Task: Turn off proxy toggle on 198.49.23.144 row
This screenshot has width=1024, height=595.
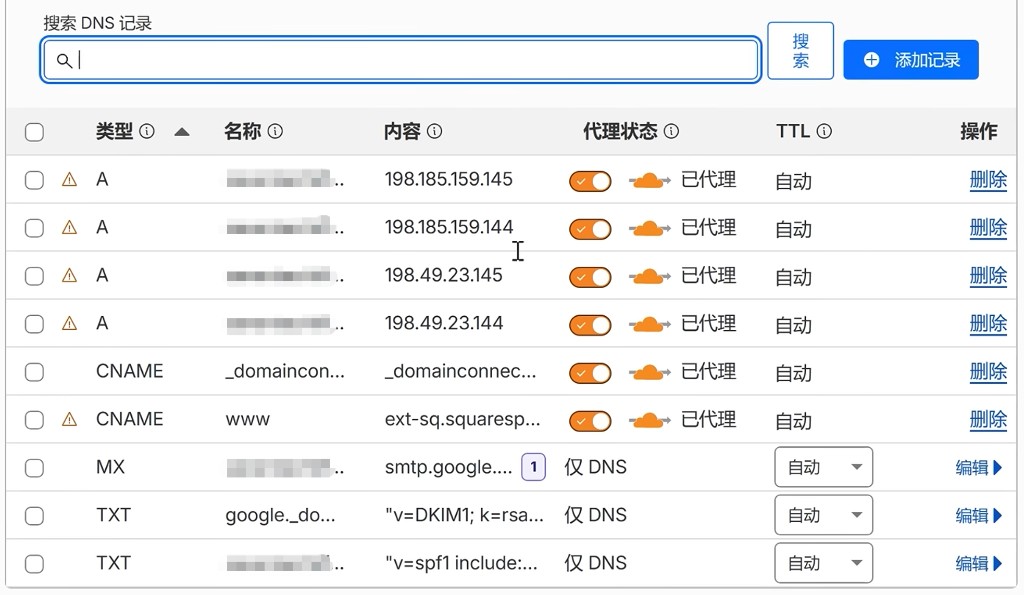Action: tap(590, 325)
